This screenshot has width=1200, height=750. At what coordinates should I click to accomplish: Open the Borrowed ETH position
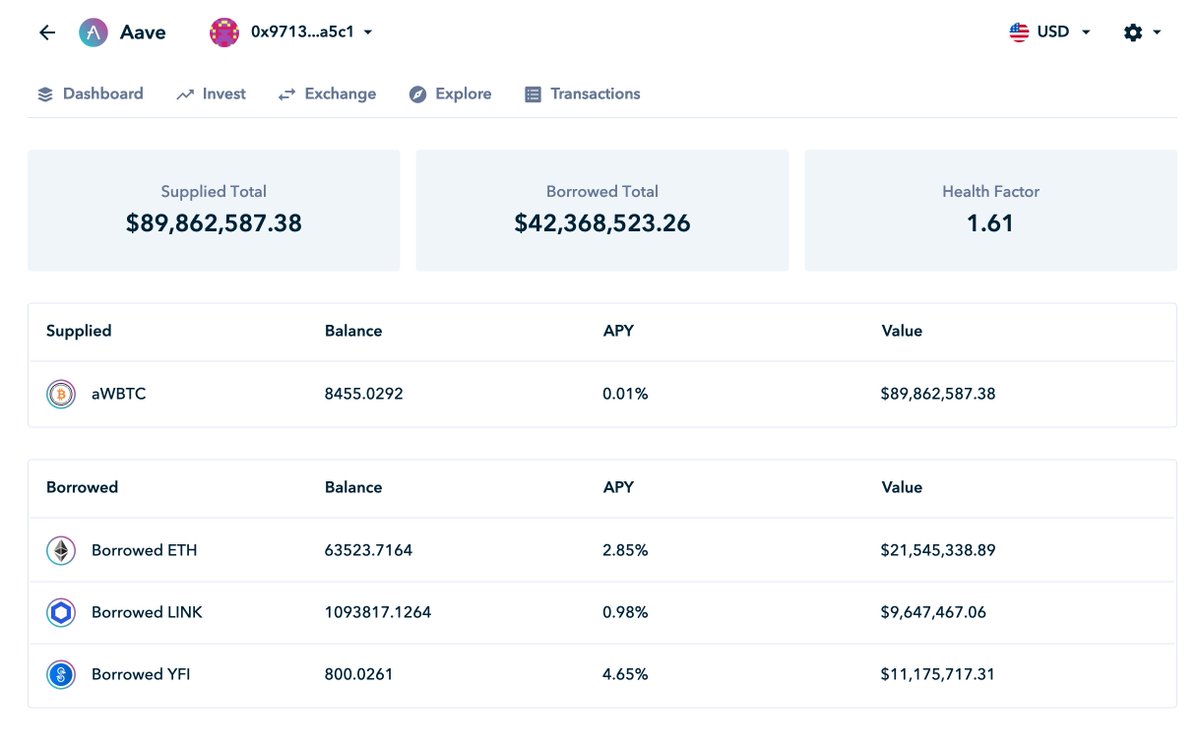pyautogui.click(x=144, y=550)
